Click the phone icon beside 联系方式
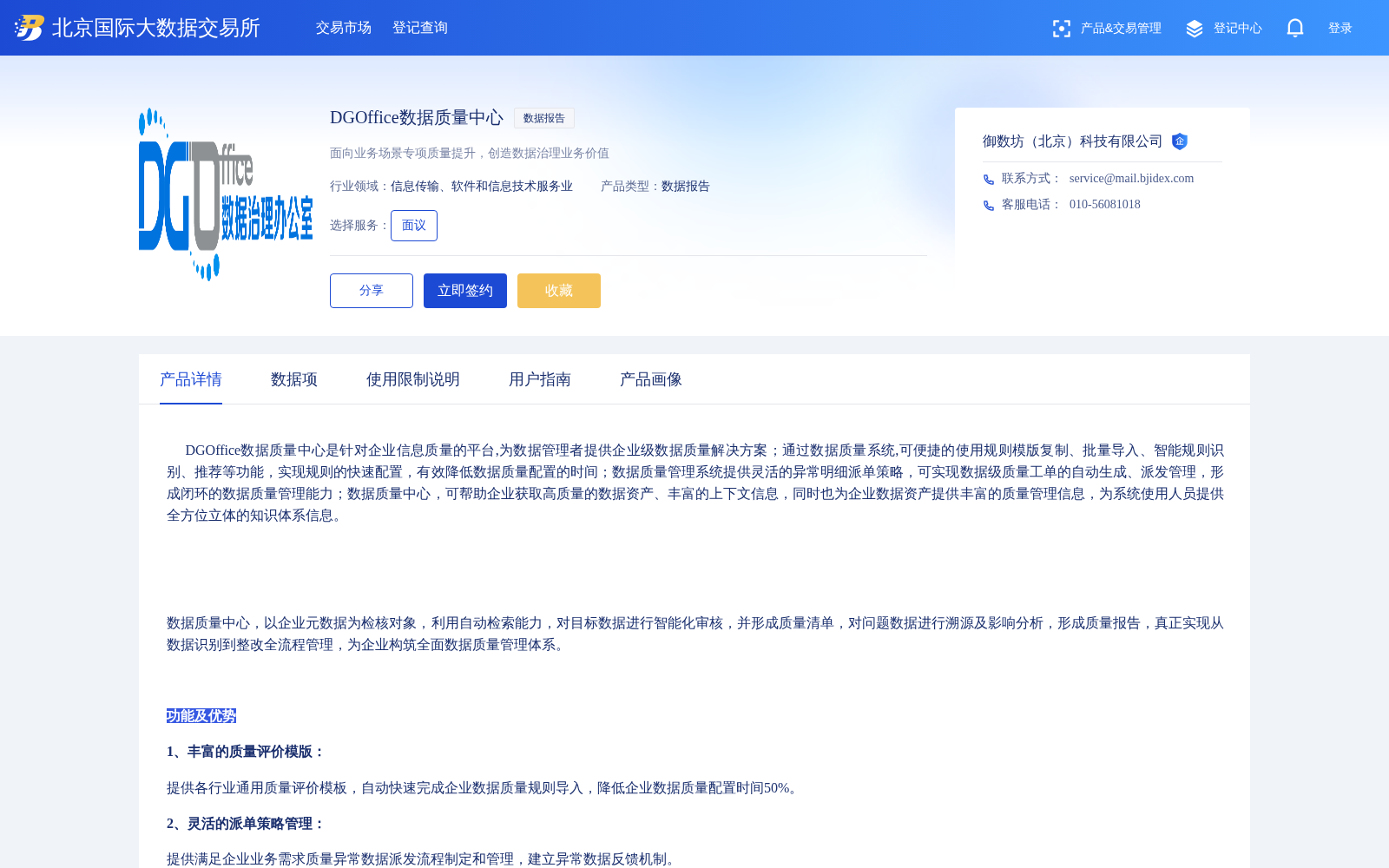Image resolution: width=1389 pixels, height=868 pixels. tap(989, 180)
